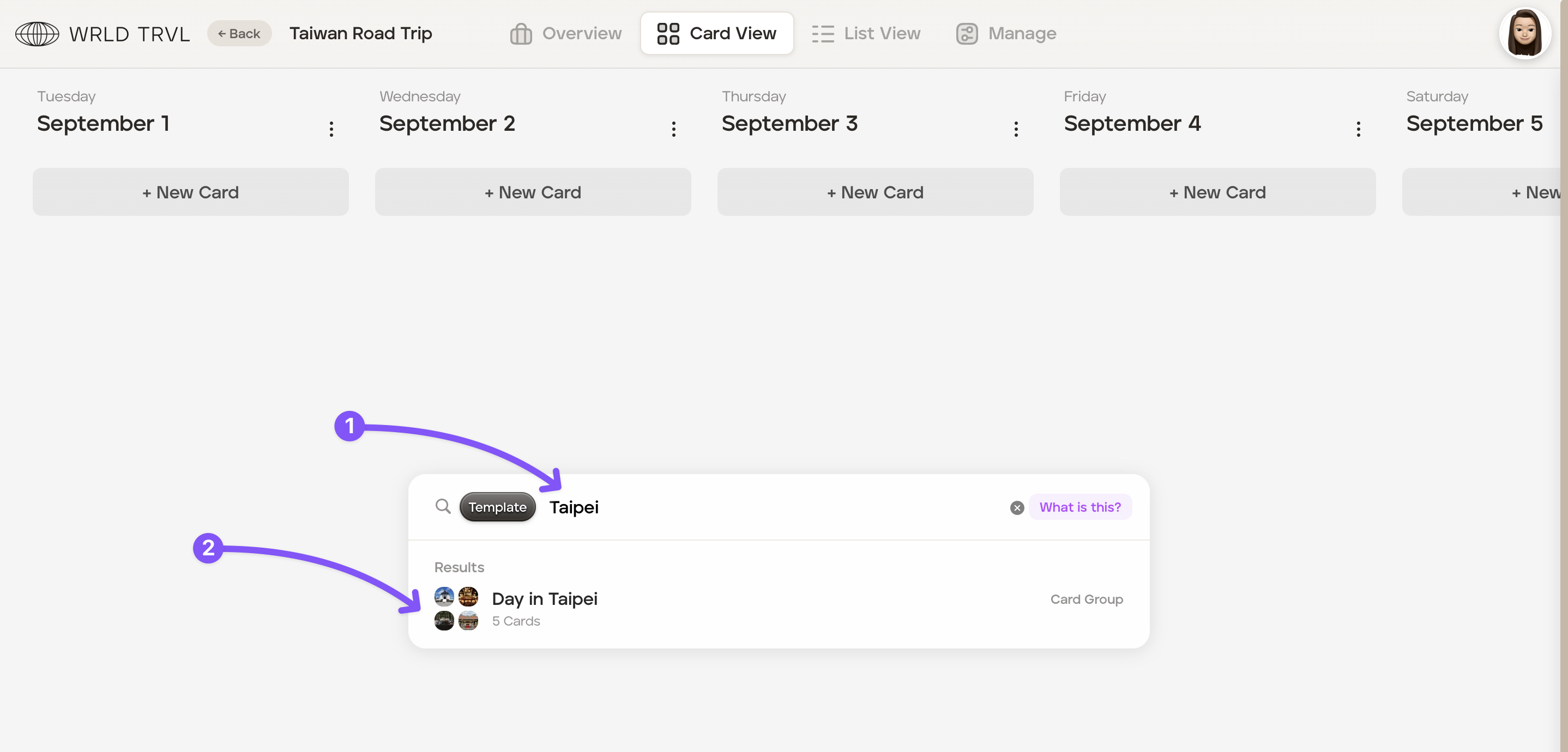Click the Day in Taipei thumbnail images
This screenshot has width=1568, height=752.
pos(456,609)
